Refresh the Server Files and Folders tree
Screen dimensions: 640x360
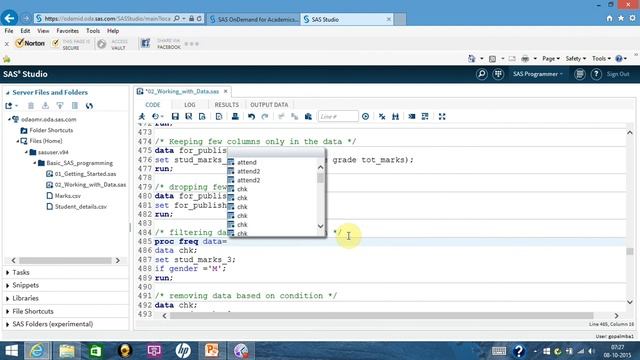click(89, 106)
